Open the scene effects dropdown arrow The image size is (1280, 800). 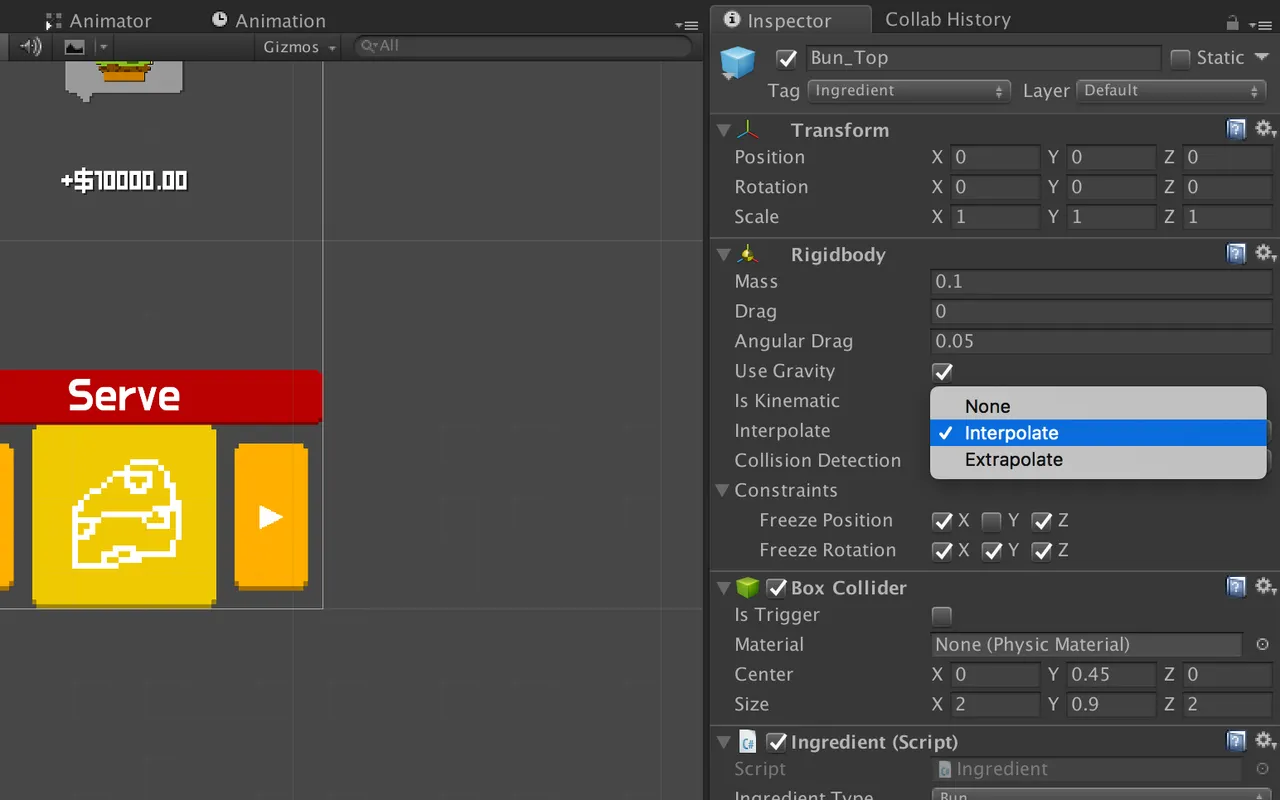click(103, 47)
